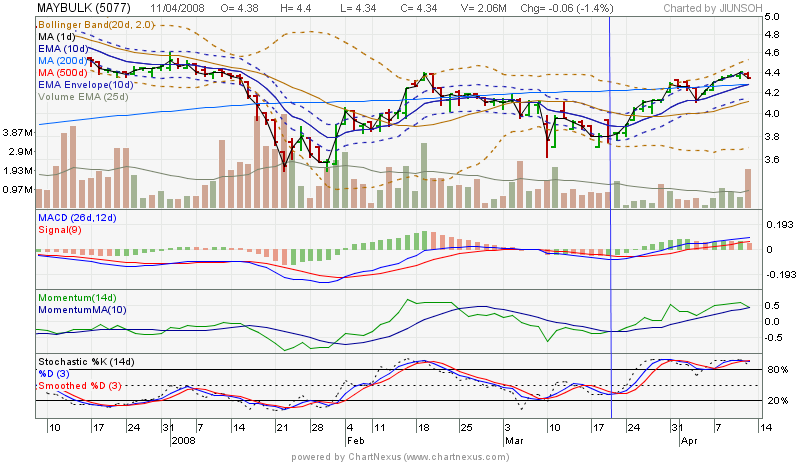Click the 3.87M volume axis label
Viewport: 800px width, 463px height.
17,133
